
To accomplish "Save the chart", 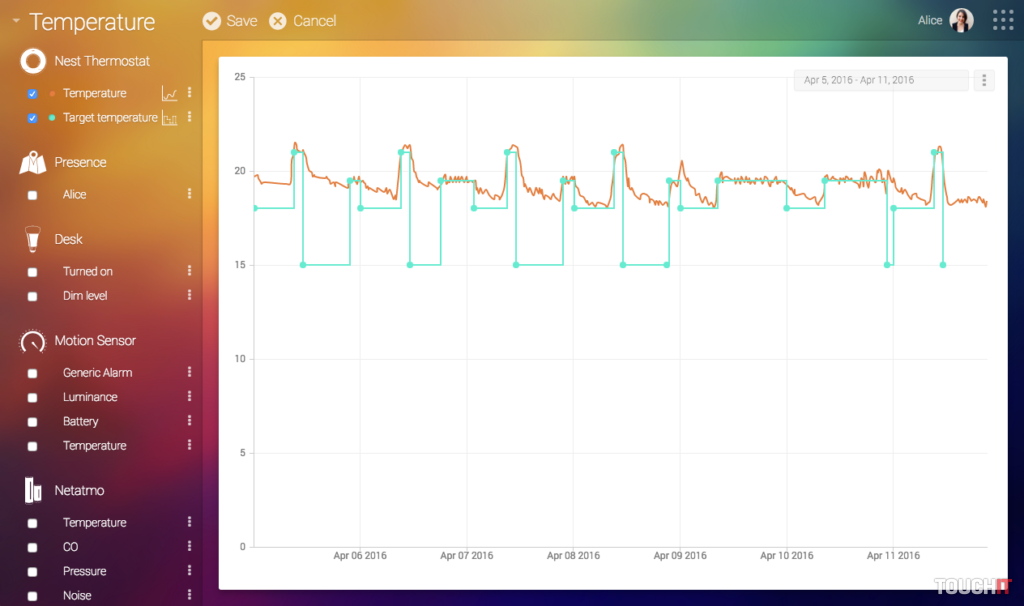I will 230,21.
